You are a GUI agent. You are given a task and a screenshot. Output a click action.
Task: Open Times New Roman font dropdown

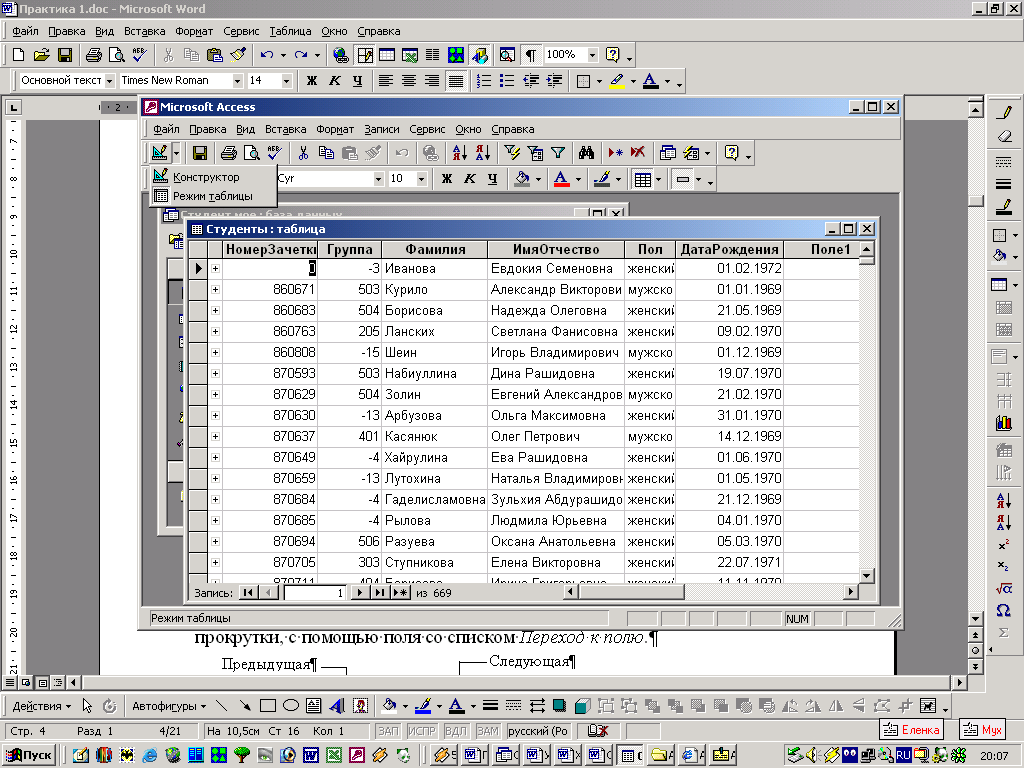pyautogui.click(x=238, y=81)
